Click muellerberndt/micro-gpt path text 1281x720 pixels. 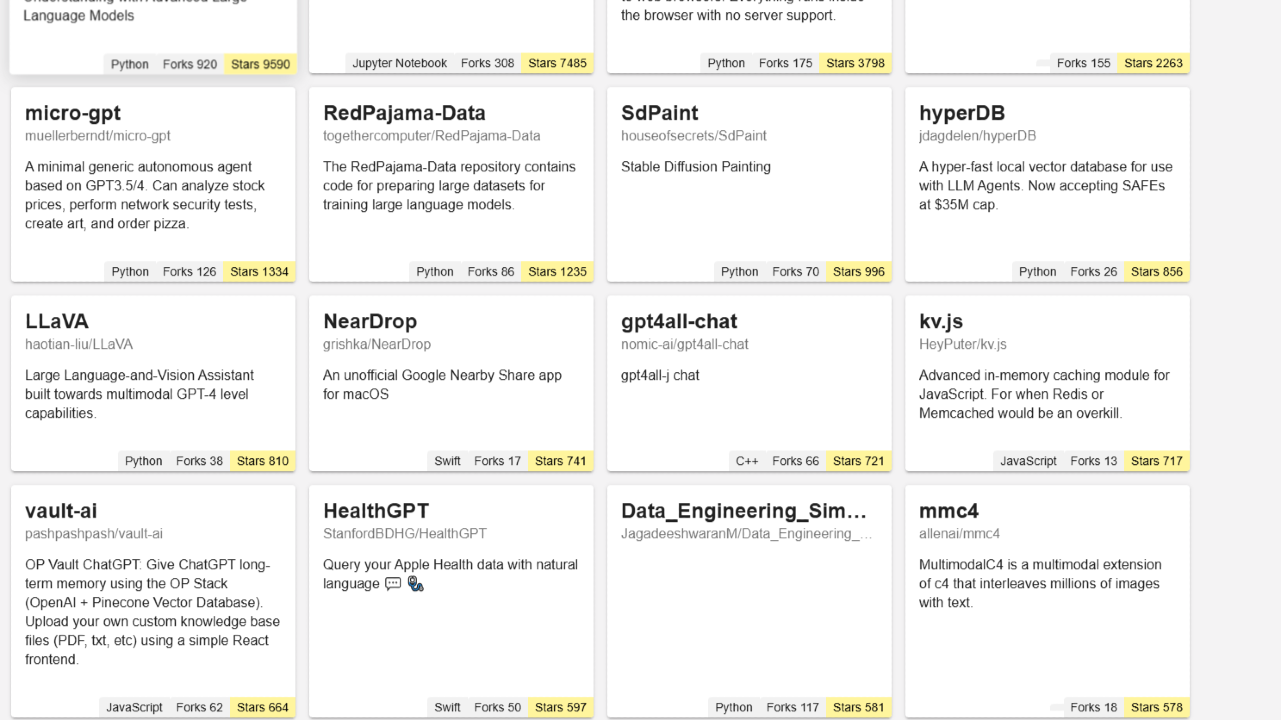pos(98,136)
